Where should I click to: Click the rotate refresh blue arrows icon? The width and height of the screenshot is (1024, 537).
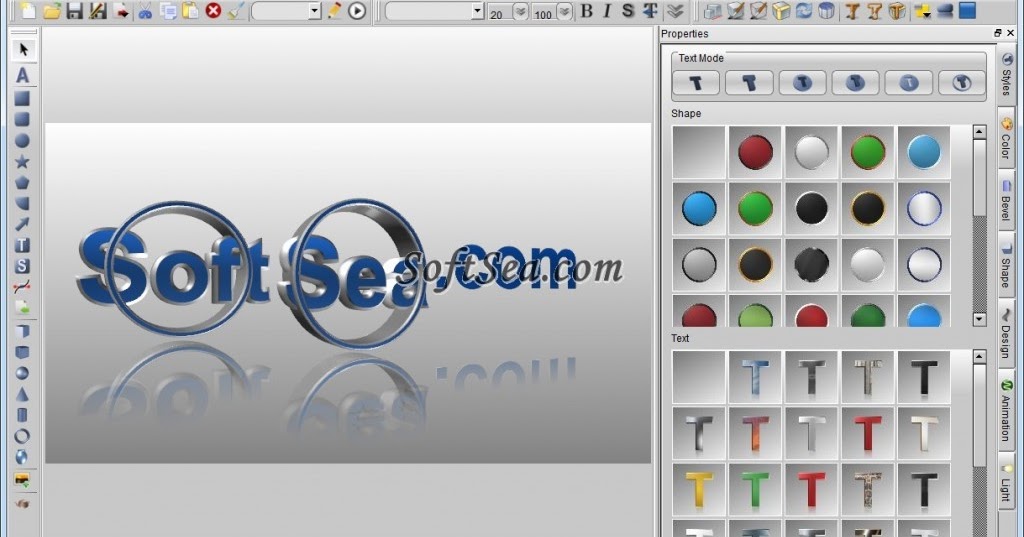803,10
